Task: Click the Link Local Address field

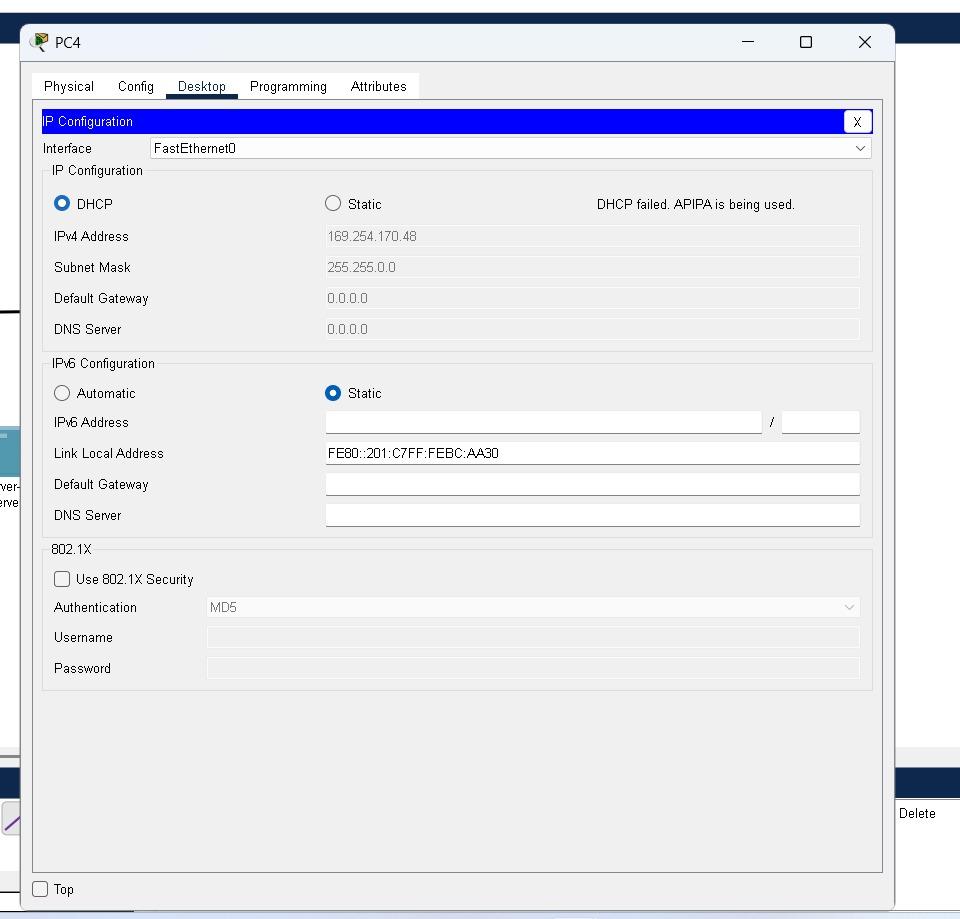Action: [x=592, y=454]
